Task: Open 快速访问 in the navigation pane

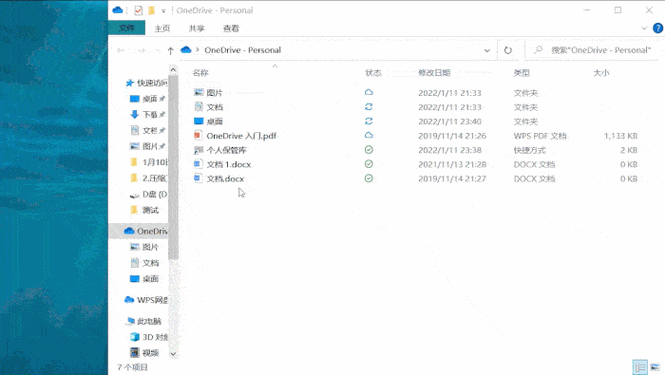Action: pyautogui.click(x=146, y=83)
